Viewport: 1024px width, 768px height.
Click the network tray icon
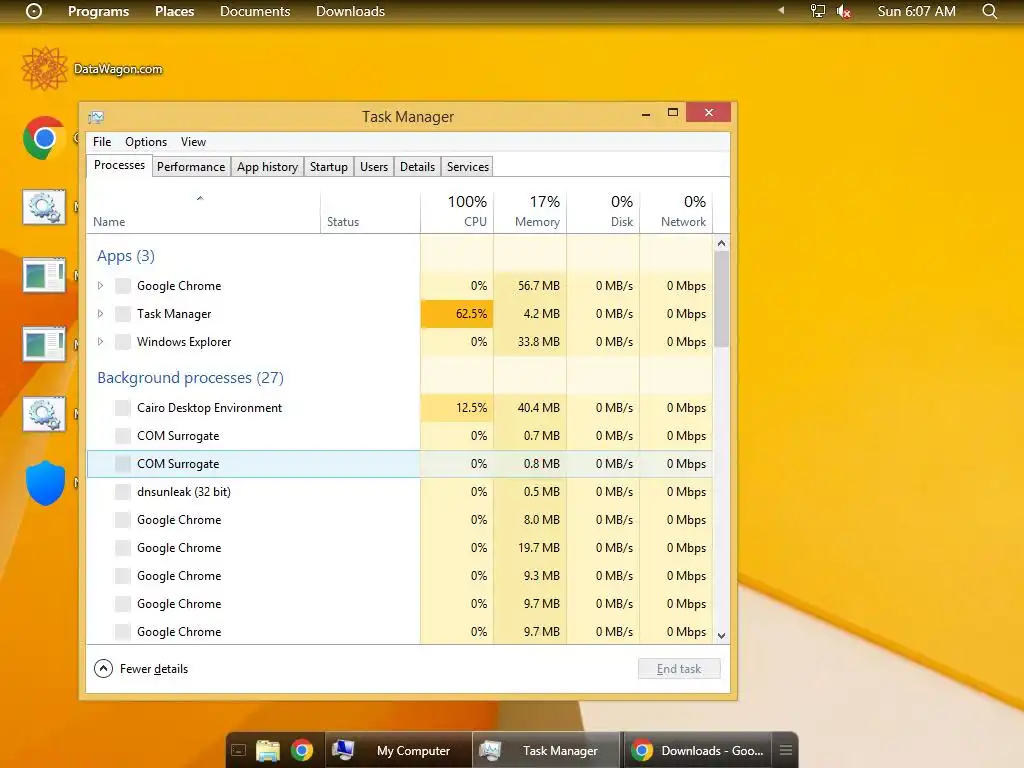coord(818,11)
